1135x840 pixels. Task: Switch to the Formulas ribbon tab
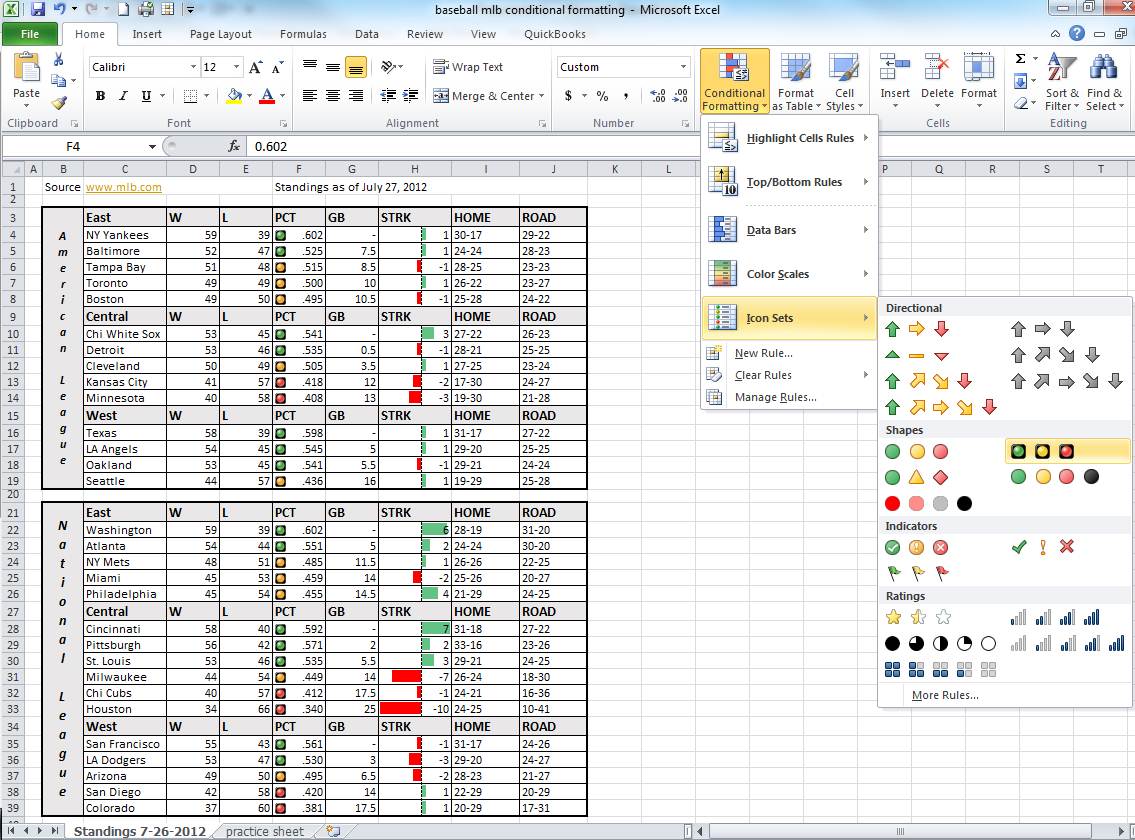[x=303, y=33]
